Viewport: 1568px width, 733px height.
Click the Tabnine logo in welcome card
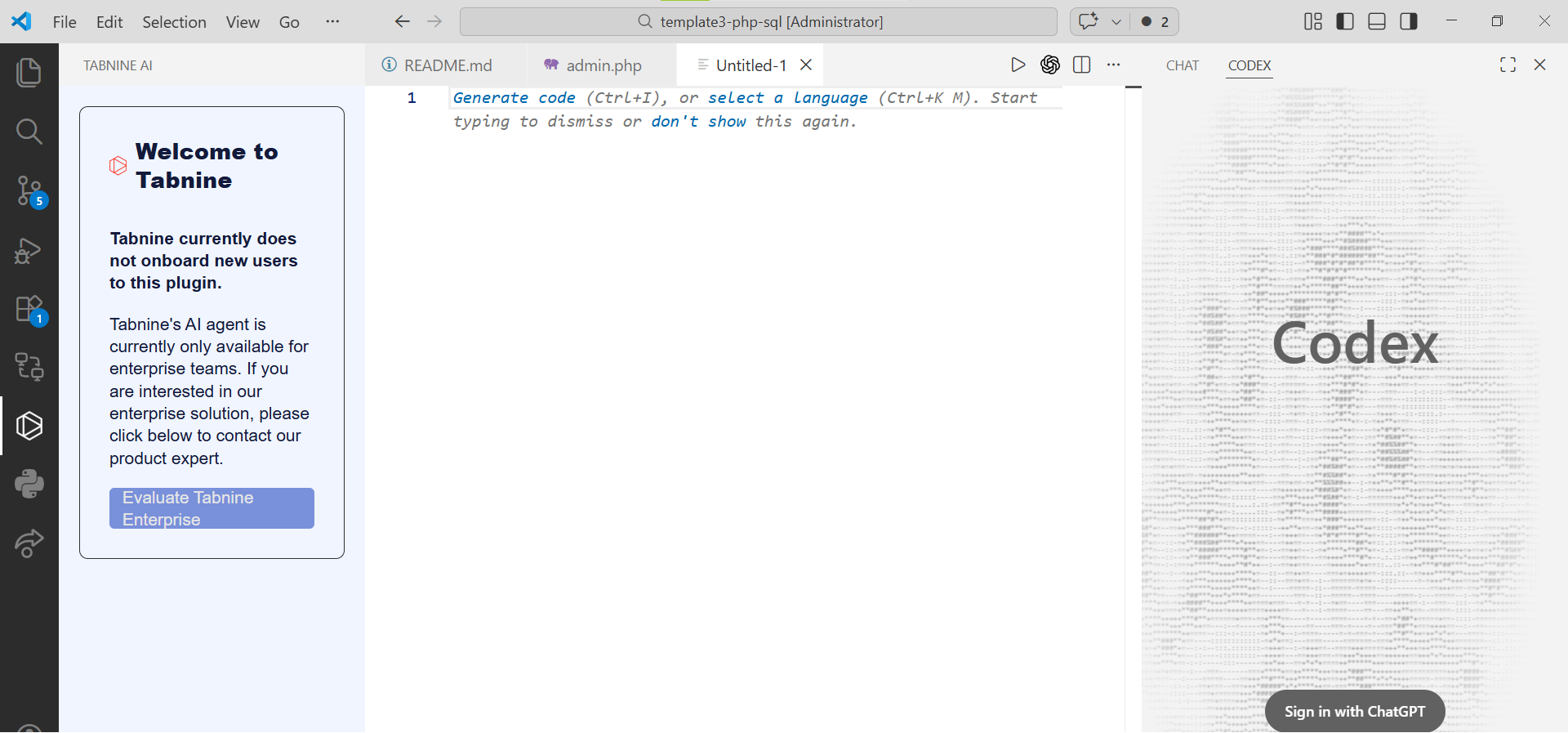[118, 166]
